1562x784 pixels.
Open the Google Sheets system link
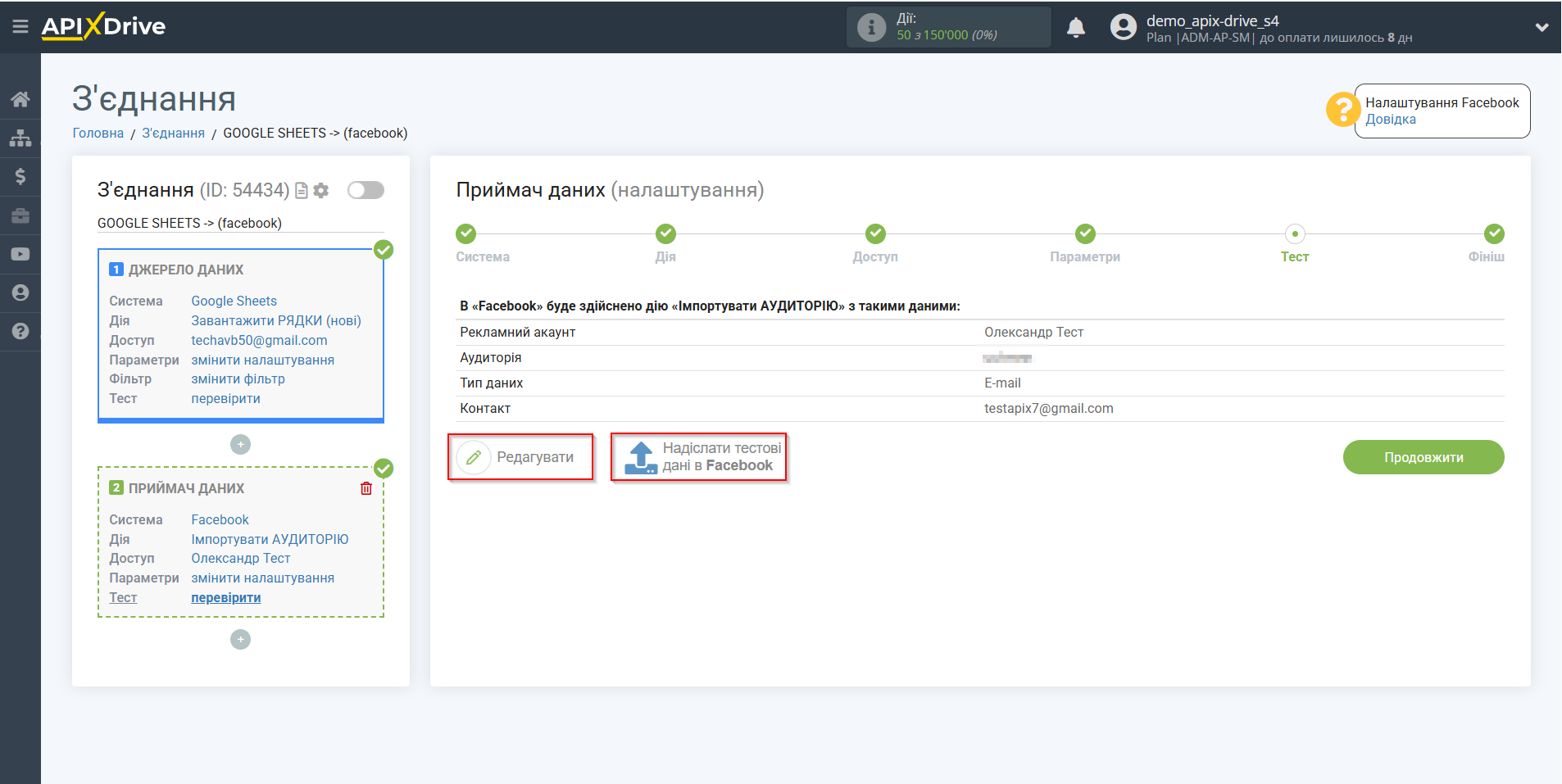coord(234,301)
